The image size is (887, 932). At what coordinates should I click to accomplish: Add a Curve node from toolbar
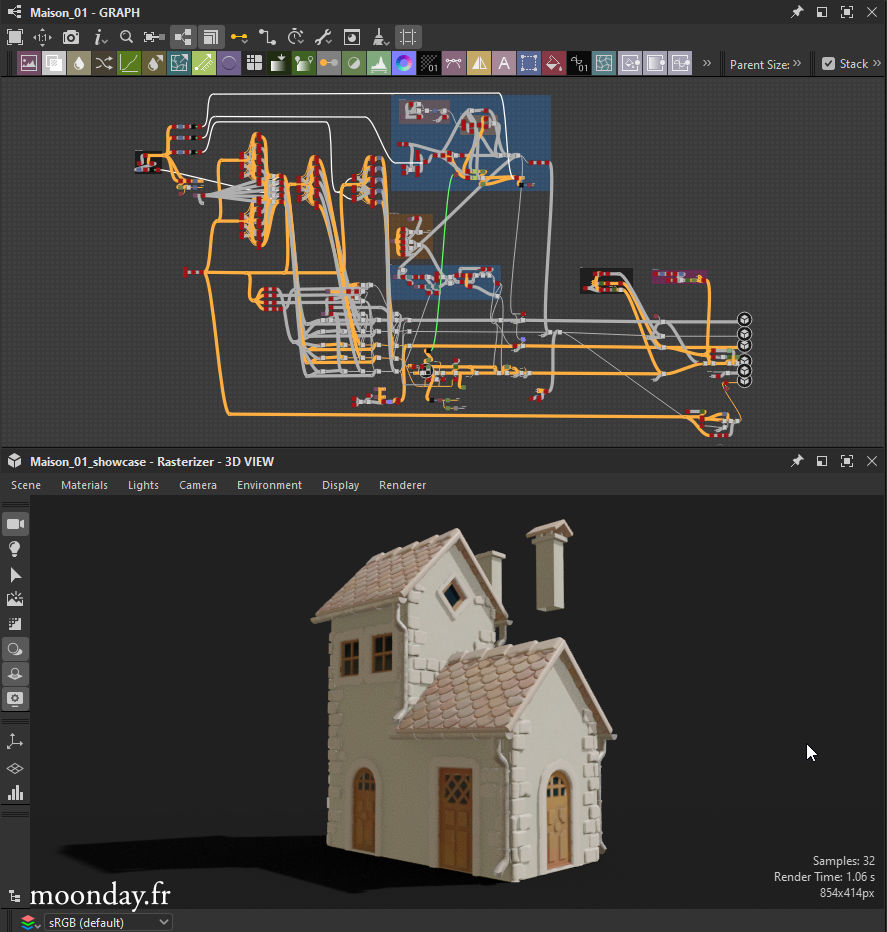(129, 64)
